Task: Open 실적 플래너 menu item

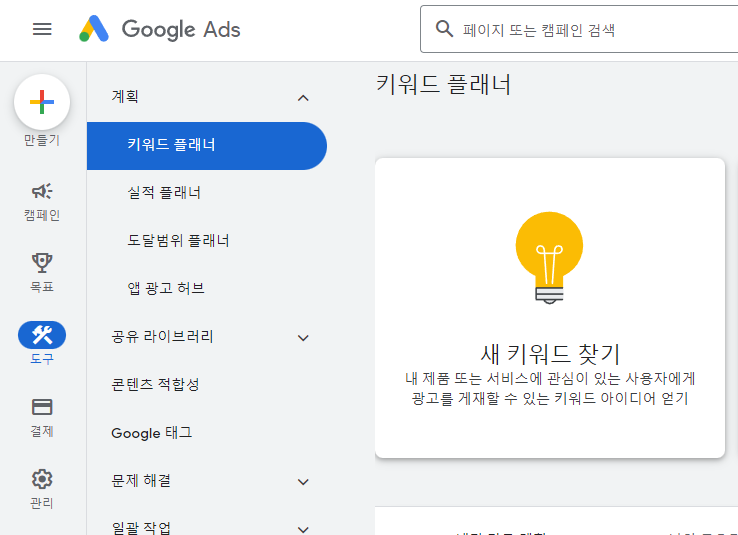Action: click(164, 193)
